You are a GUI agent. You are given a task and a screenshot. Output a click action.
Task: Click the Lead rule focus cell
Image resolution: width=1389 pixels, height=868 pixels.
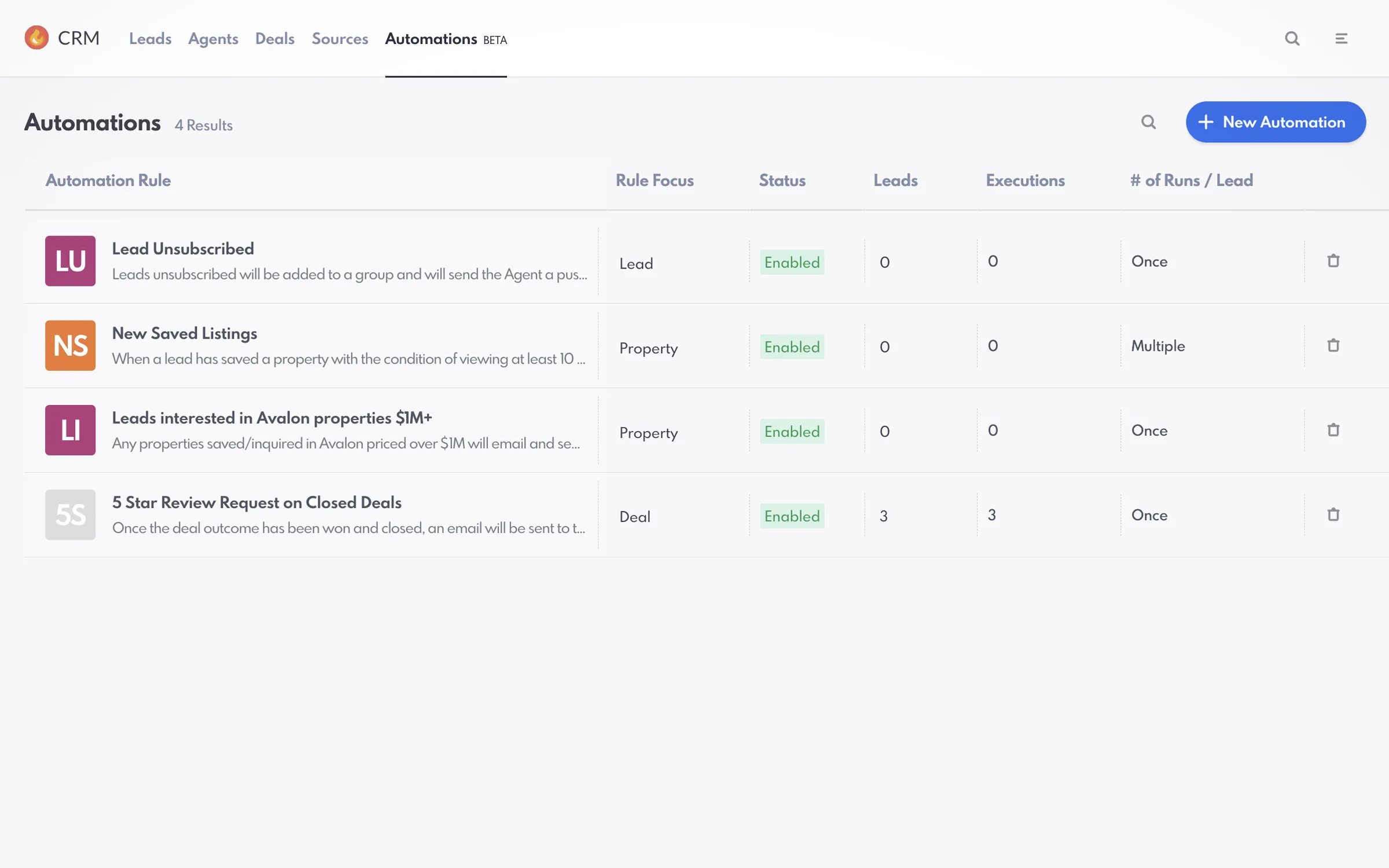click(x=636, y=264)
